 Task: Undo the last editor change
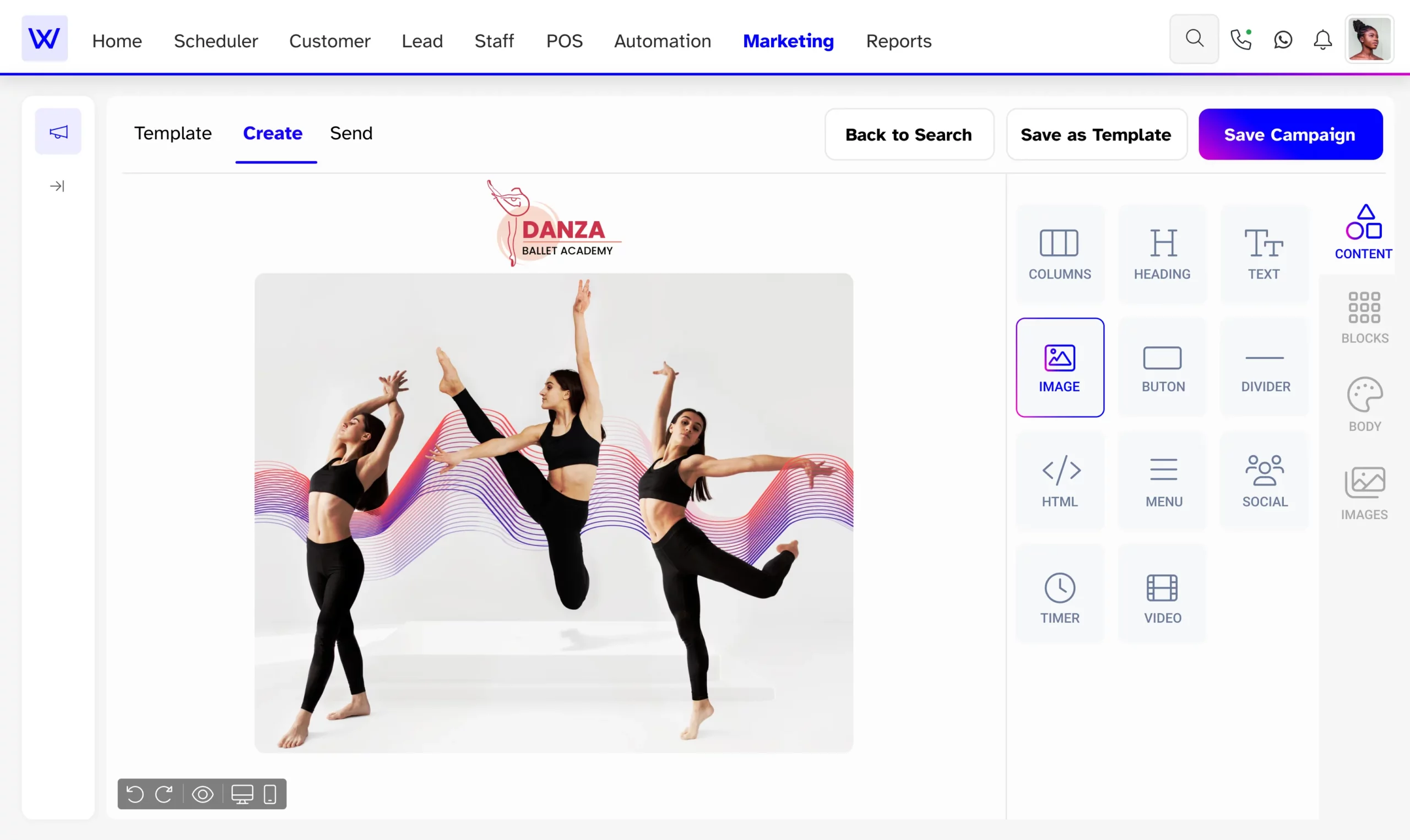[134, 794]
